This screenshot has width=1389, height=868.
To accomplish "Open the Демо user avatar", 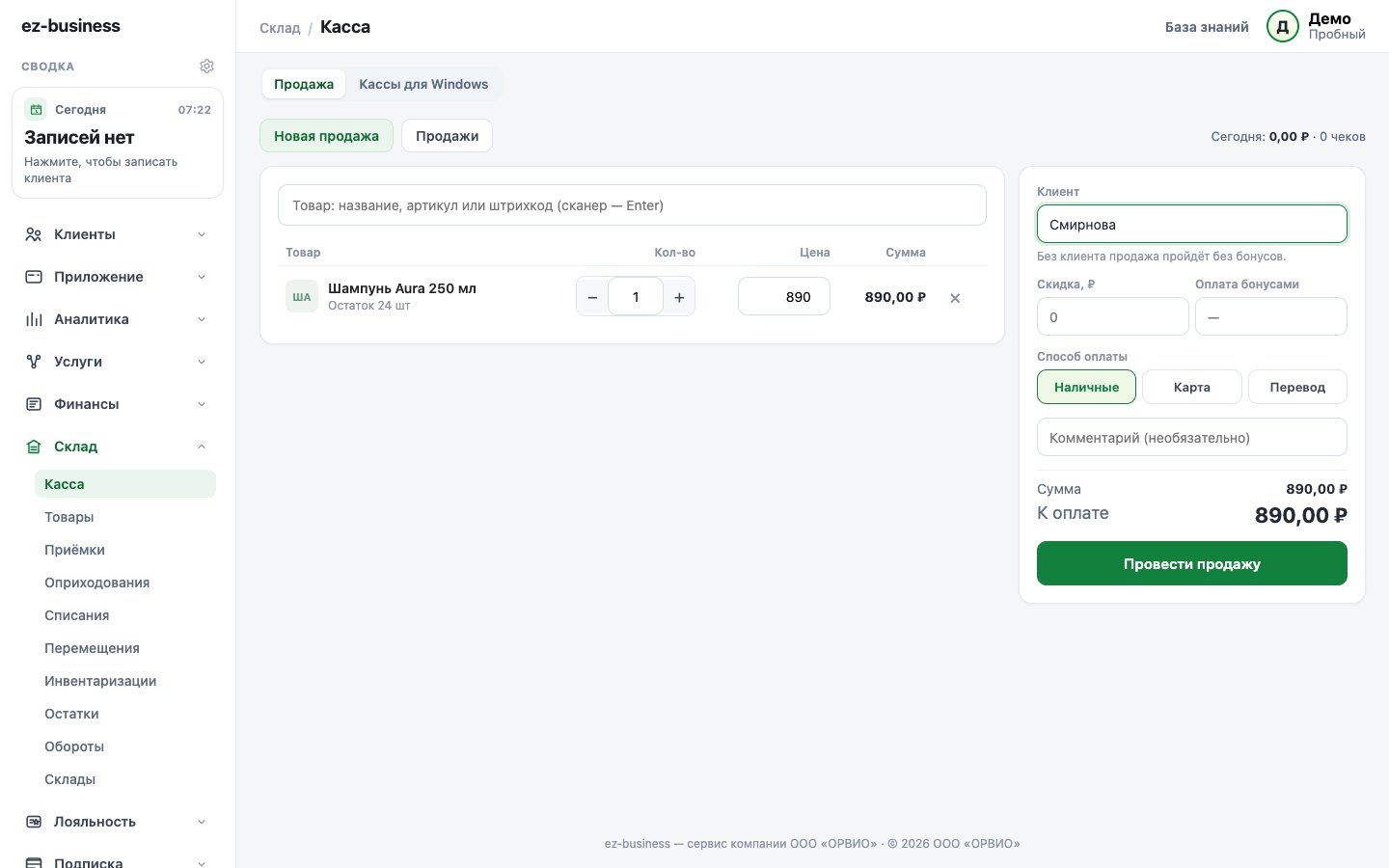I will pyautogui.click(x=1283, y=27).
